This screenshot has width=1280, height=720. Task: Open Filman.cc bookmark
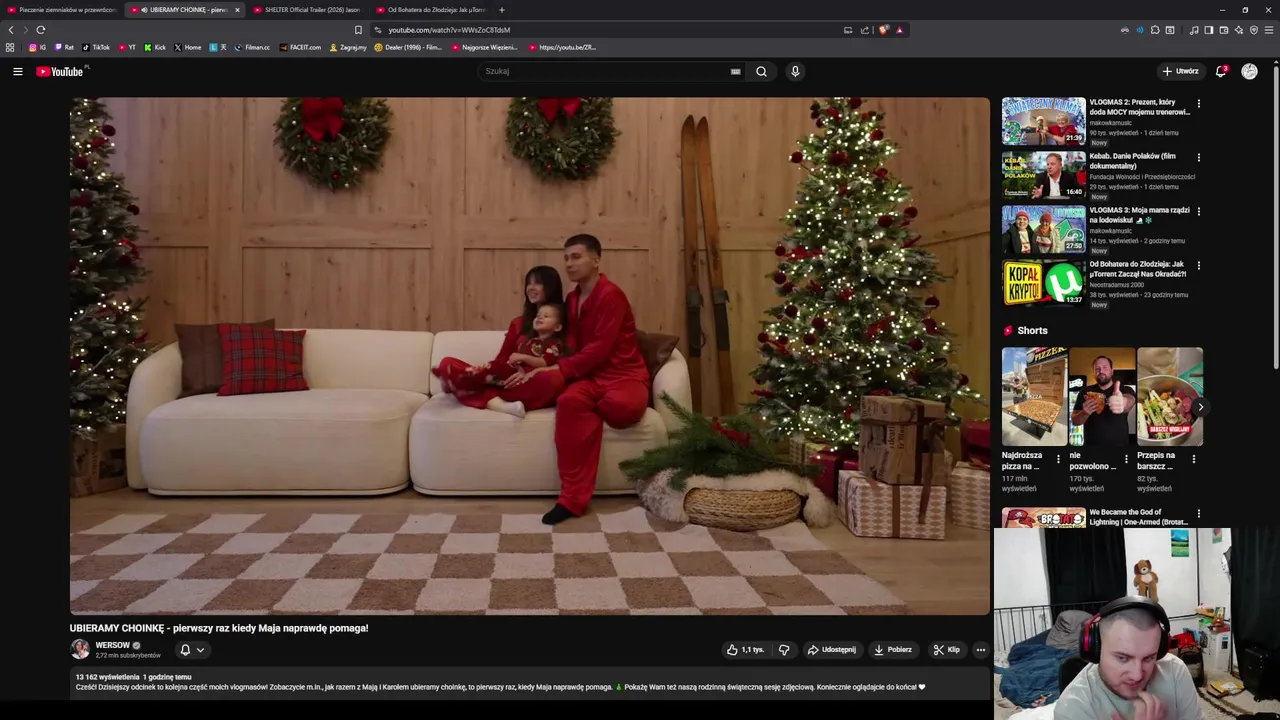point(252,47)
